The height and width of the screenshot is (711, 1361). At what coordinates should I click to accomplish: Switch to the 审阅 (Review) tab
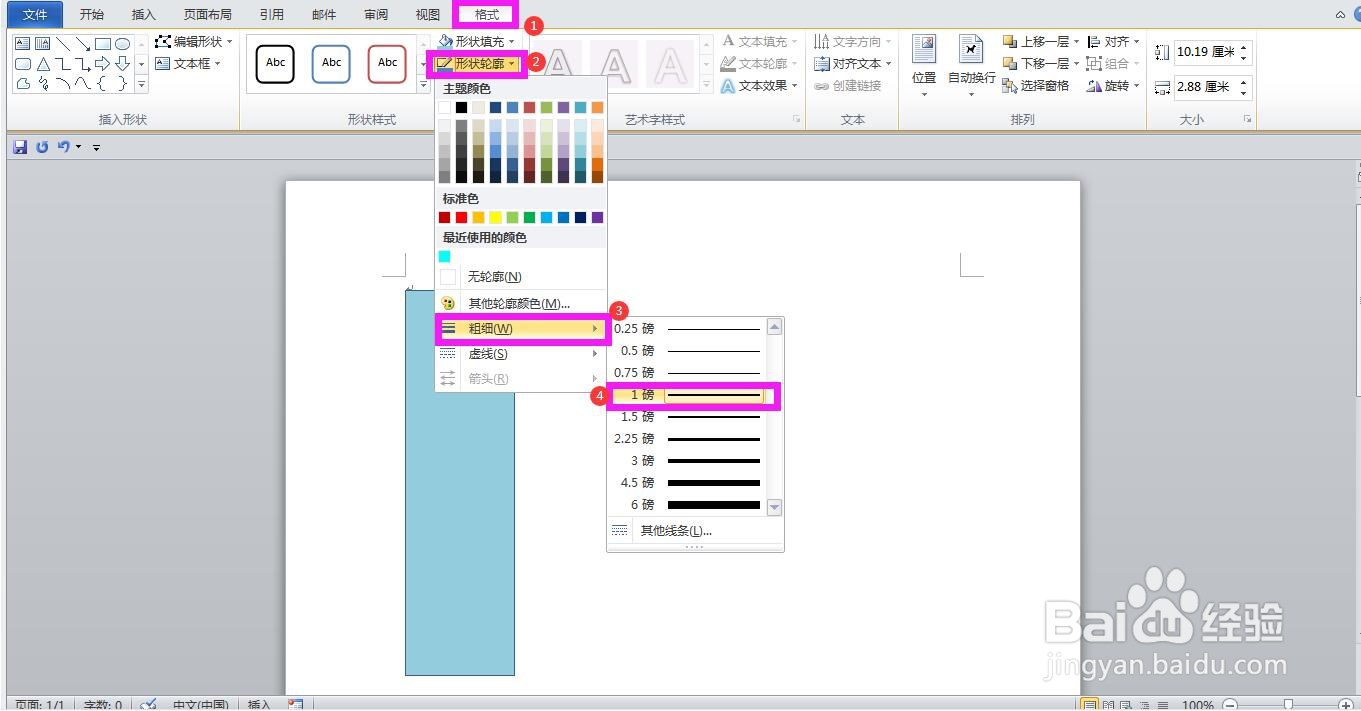pyautogui.click(x=376, y=14)
